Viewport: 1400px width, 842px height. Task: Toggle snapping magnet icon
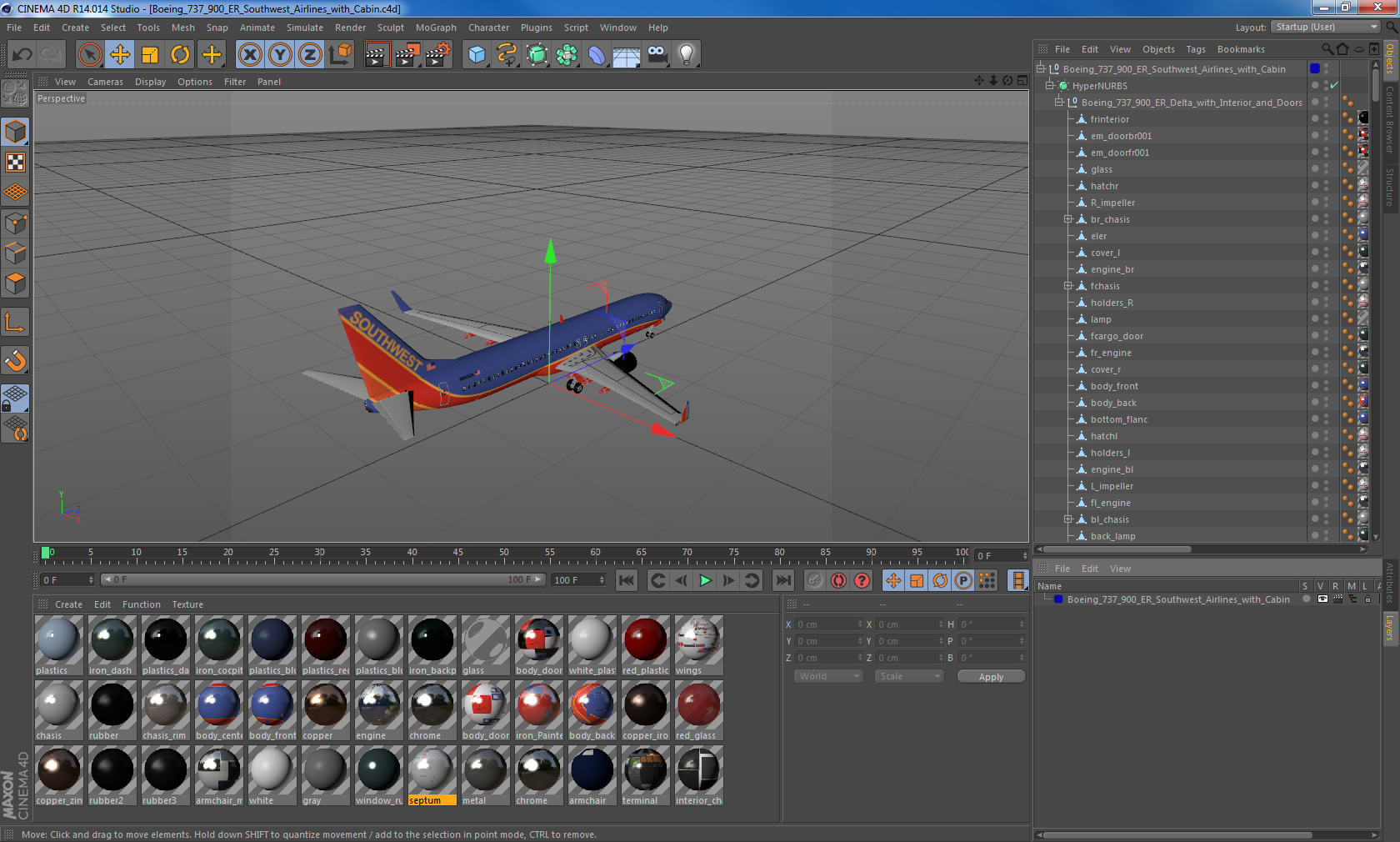15,361
